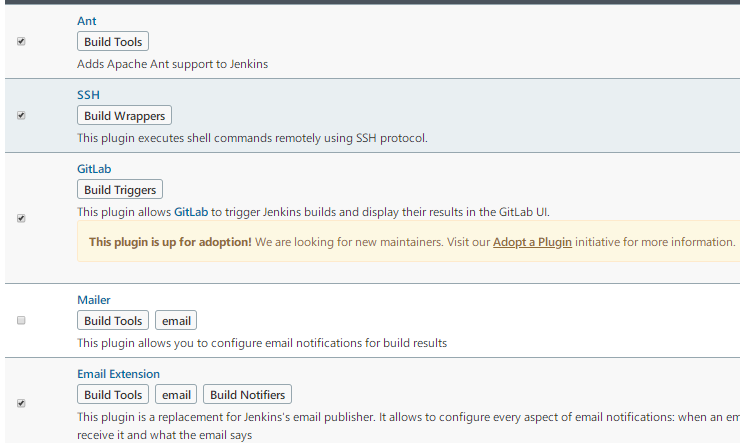
Task: Click the Build Notifiers tag
Action: tap(247, 395)
